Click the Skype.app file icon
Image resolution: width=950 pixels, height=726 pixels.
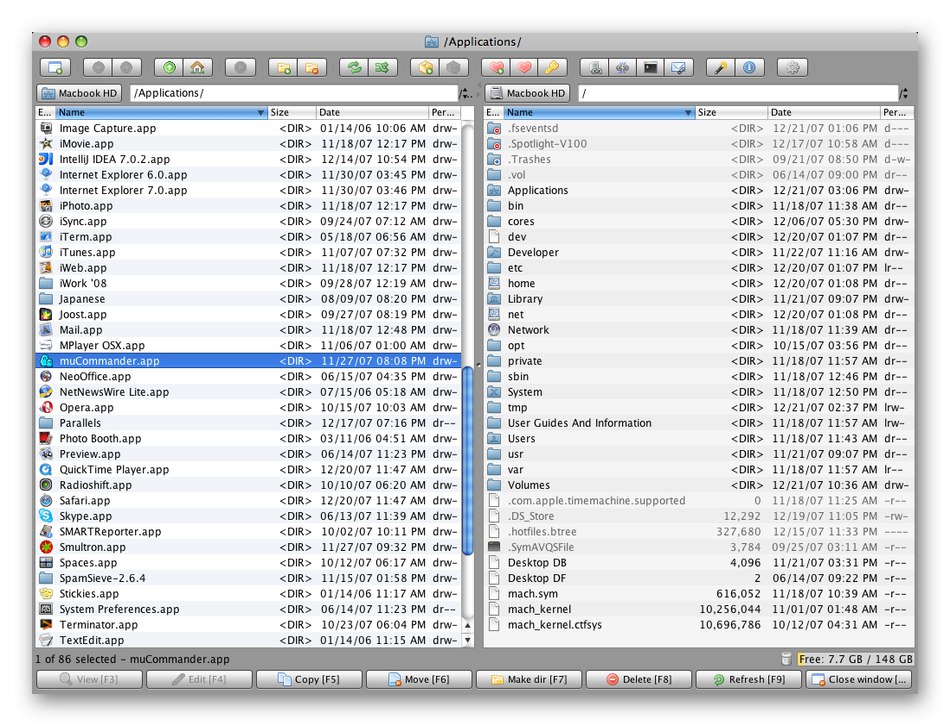[46, 516]
